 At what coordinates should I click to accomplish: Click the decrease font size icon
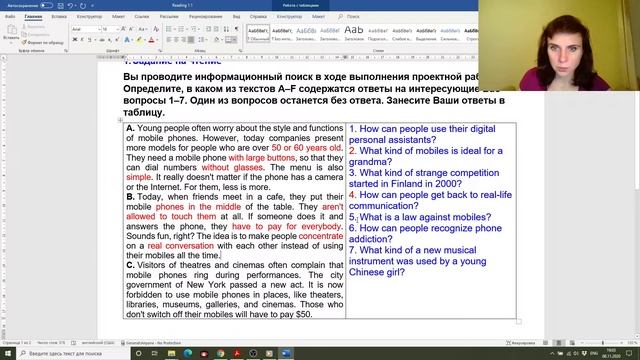[x=131, y=29]
